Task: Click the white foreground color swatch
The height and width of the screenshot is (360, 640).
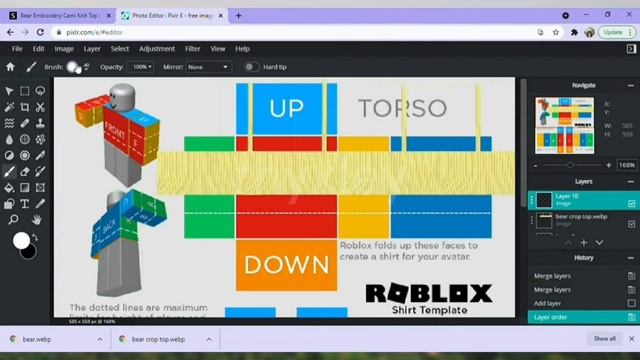Action: click(x=20, y=240)
